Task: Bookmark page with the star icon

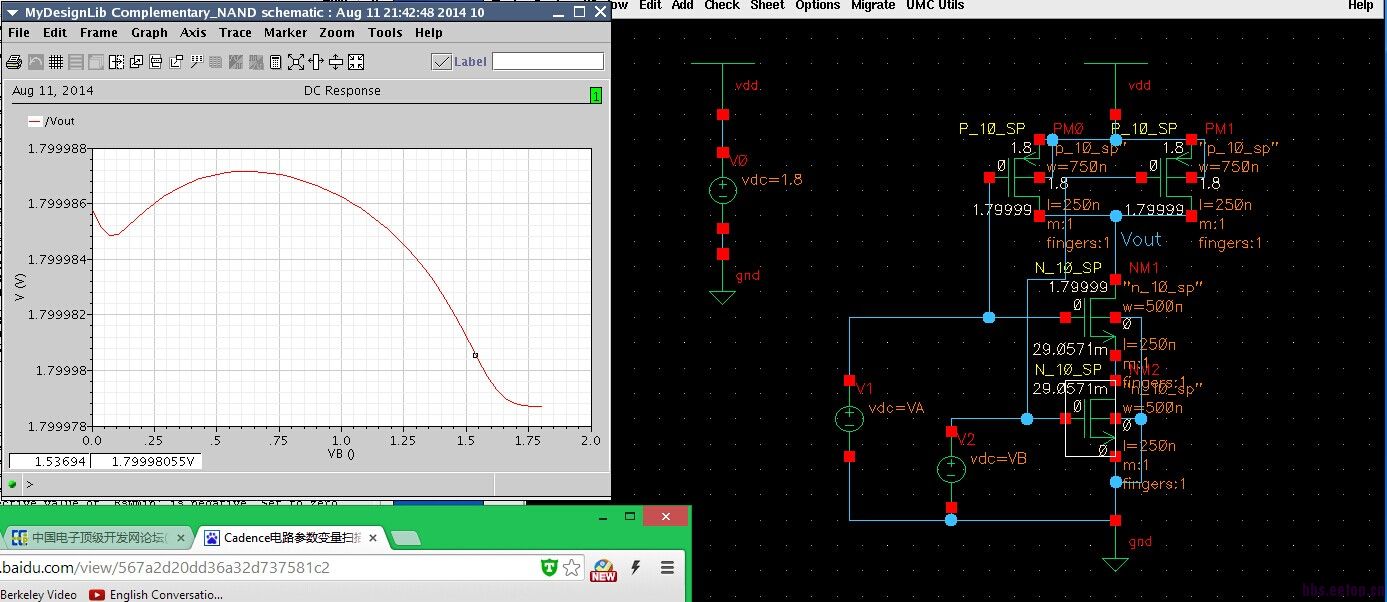Action: [571, 568]
